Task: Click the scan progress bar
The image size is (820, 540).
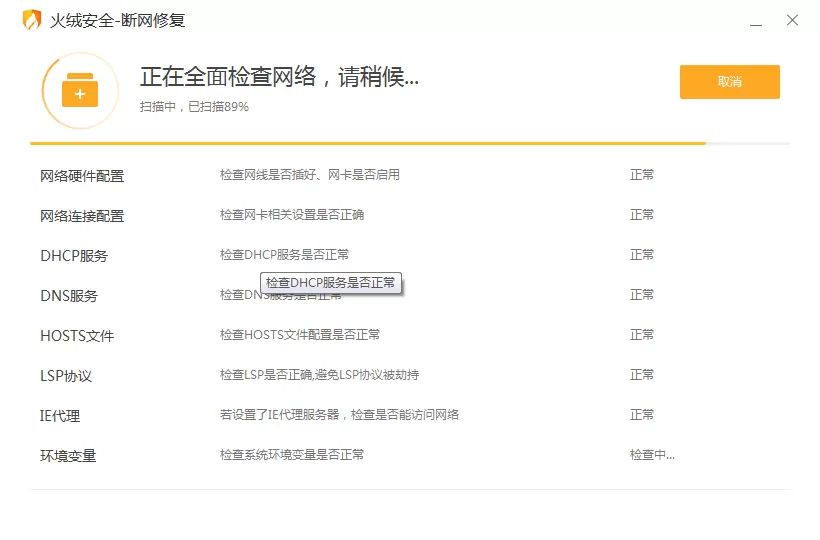Action: [409, 143]
